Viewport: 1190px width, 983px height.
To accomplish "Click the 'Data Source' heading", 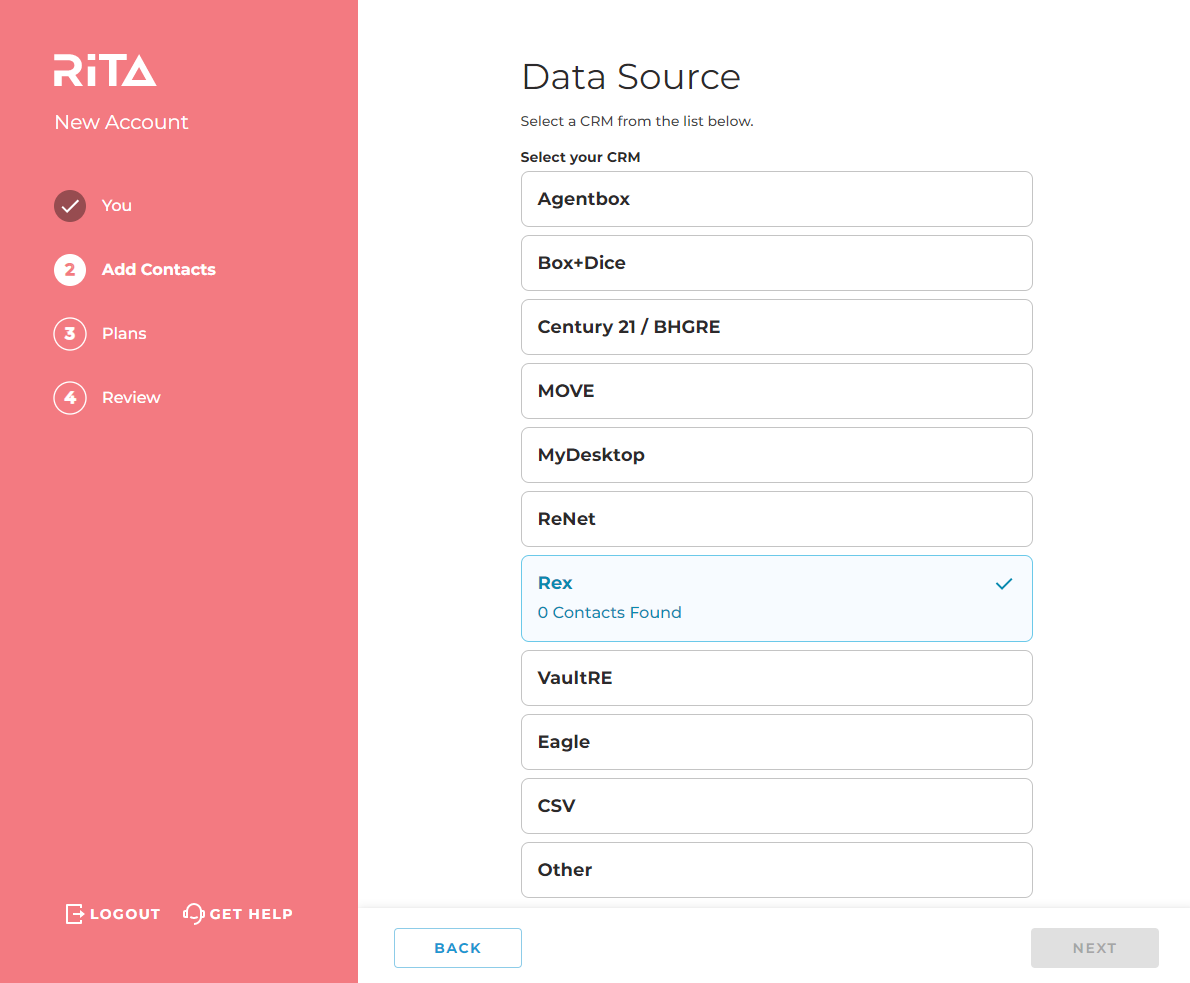I will [631, 77].
